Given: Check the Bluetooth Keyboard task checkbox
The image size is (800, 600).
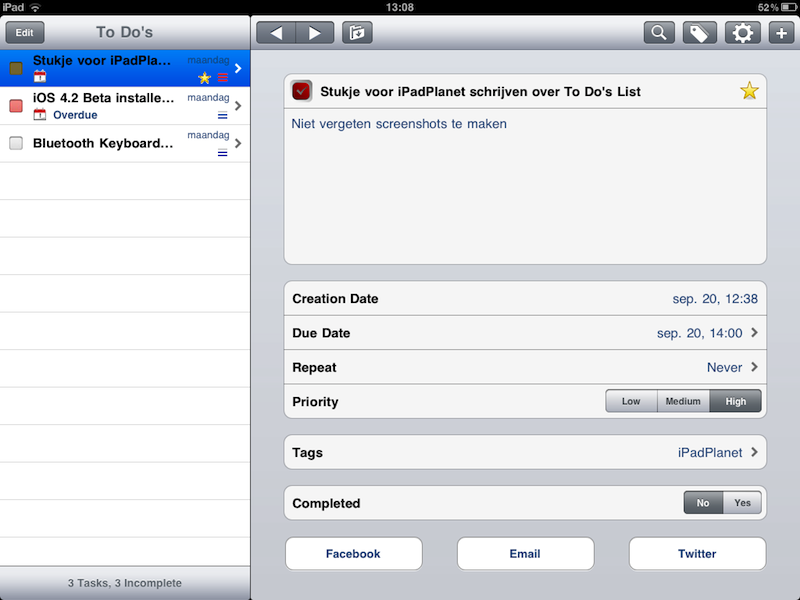Looking at the screenshot, I should pos(16,143).
